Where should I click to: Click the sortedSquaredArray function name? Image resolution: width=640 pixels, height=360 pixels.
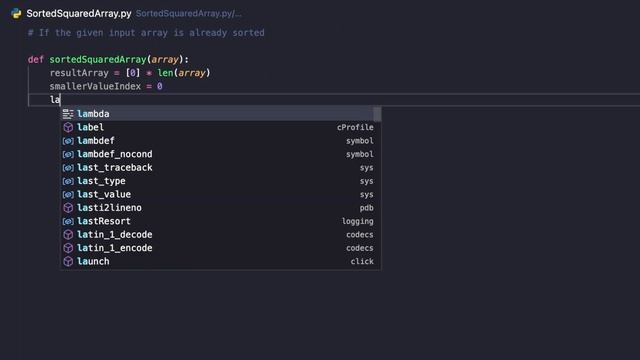point(98,60)
